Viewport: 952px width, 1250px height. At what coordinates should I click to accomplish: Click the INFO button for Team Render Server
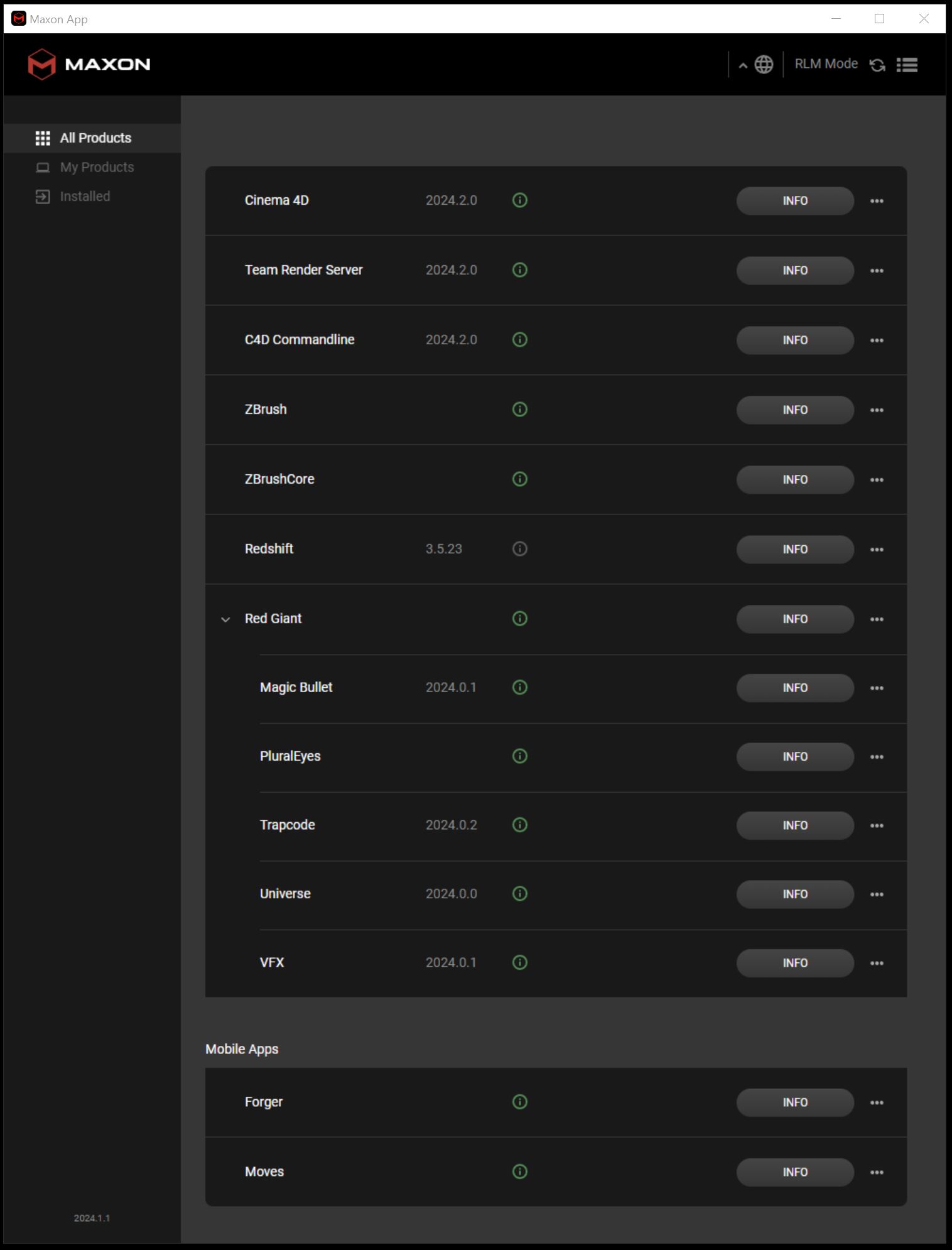(x=795, y=271)
